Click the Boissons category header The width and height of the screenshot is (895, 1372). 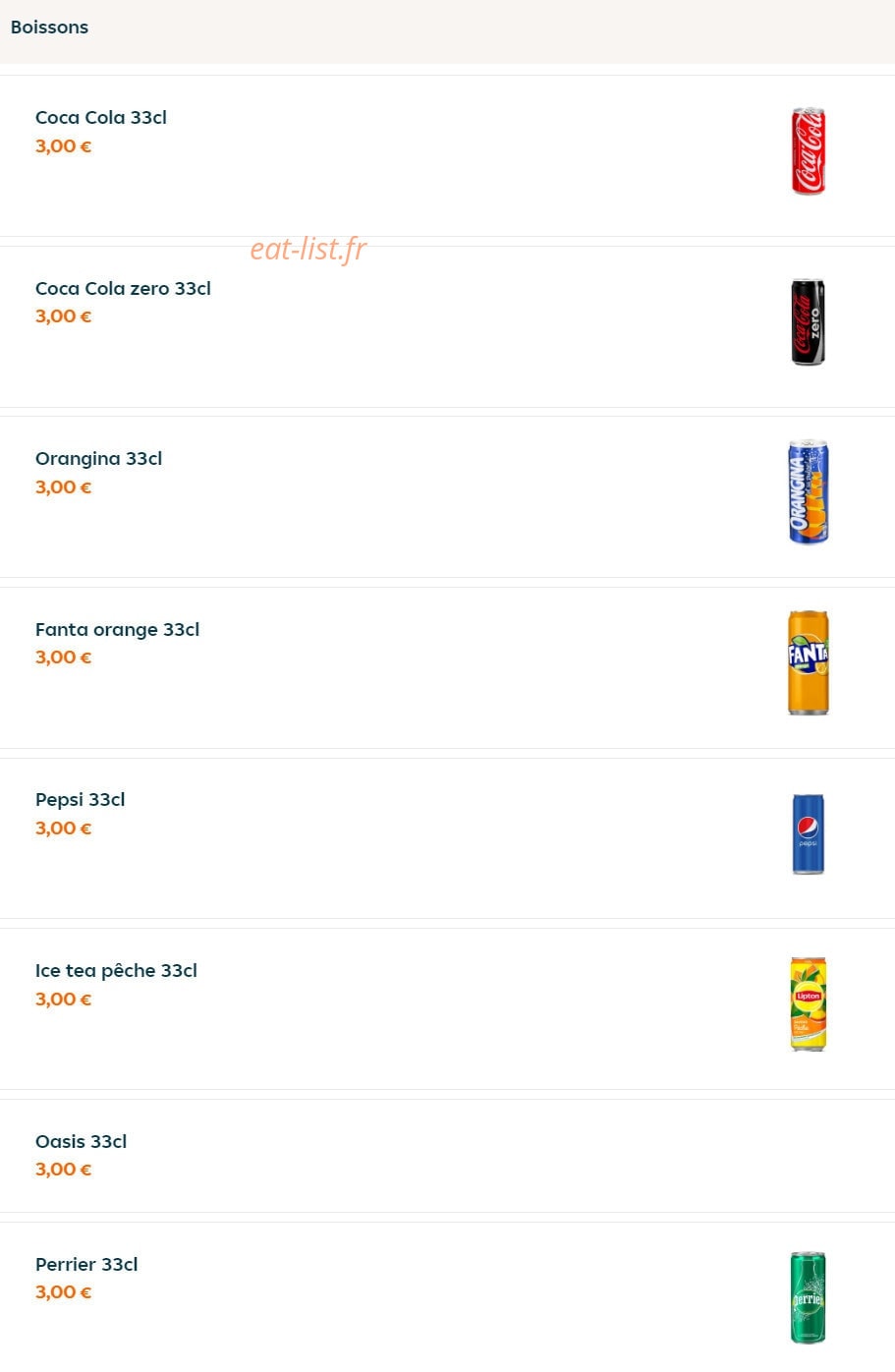pyautogui.click(x=49, y=28)
